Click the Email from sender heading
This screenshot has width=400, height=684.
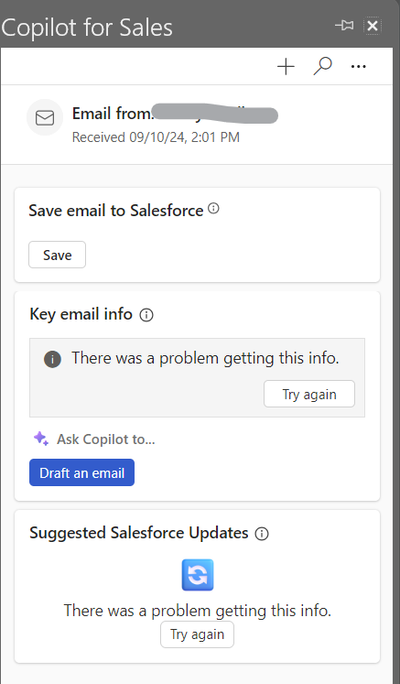pos(175,114)
